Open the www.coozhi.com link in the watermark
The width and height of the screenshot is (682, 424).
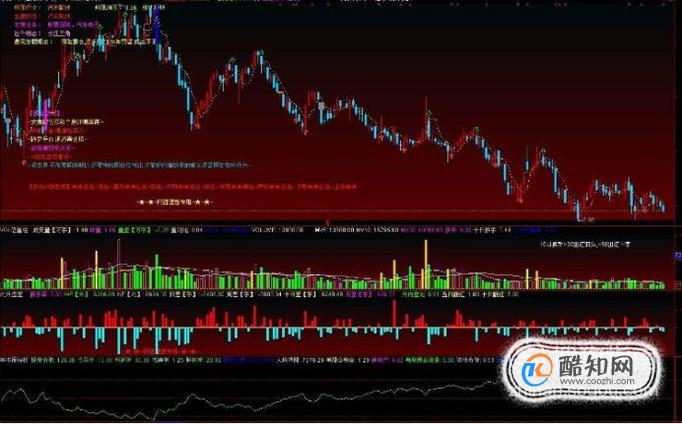597,381
